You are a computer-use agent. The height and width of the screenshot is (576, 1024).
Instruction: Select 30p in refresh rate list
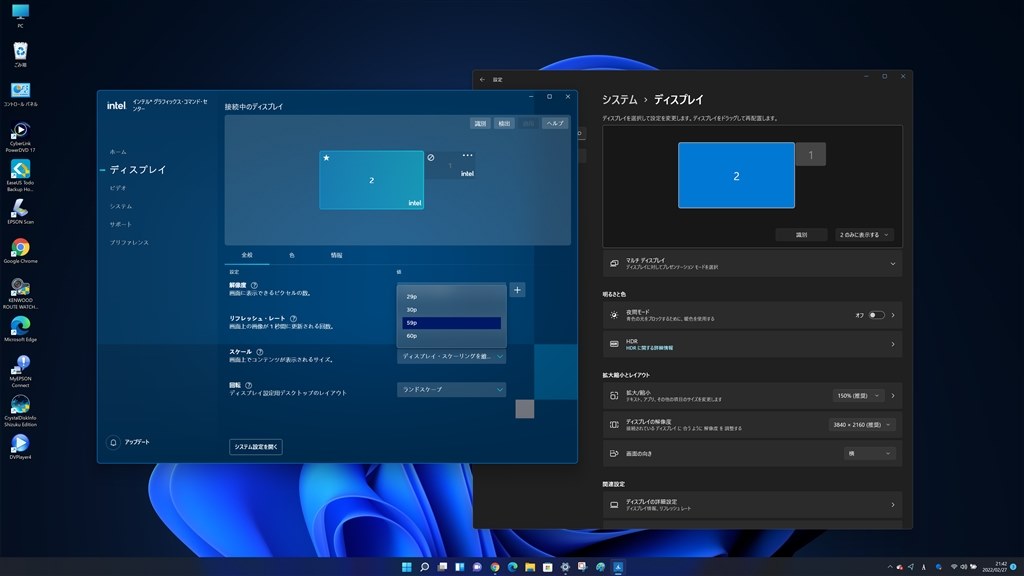[451, 310]
